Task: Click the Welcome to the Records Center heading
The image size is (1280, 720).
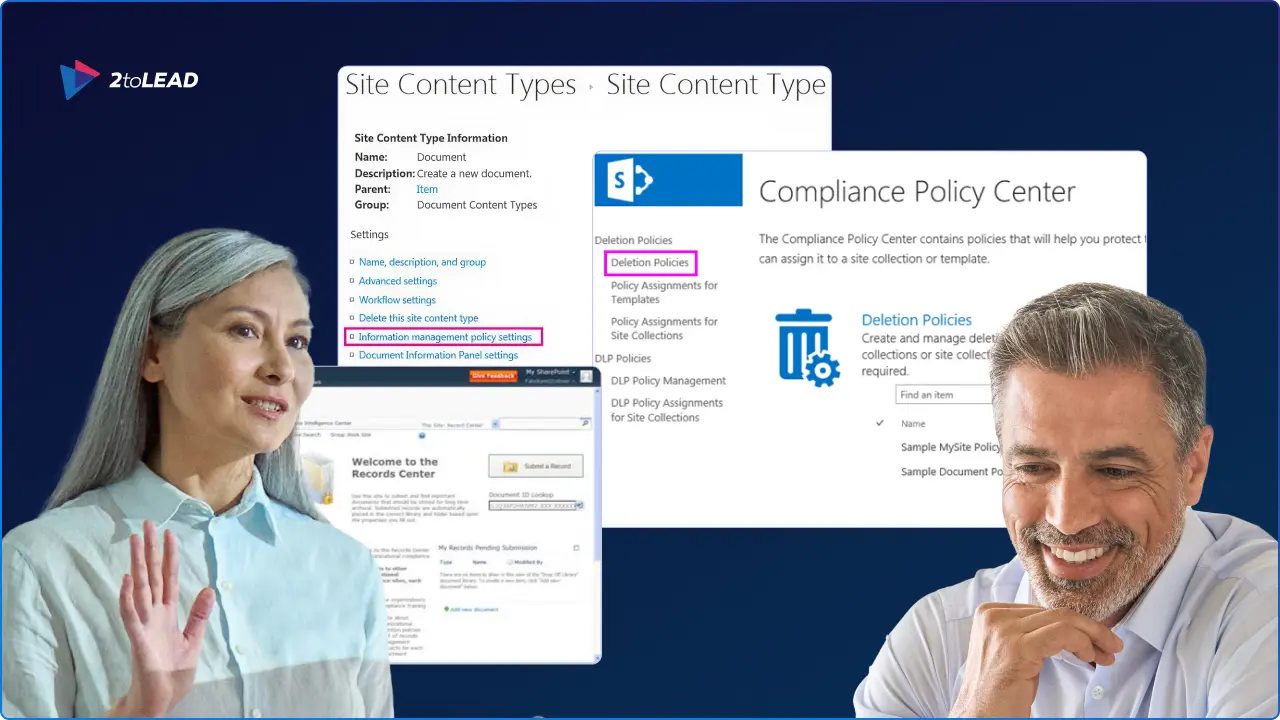Action: 394,468
